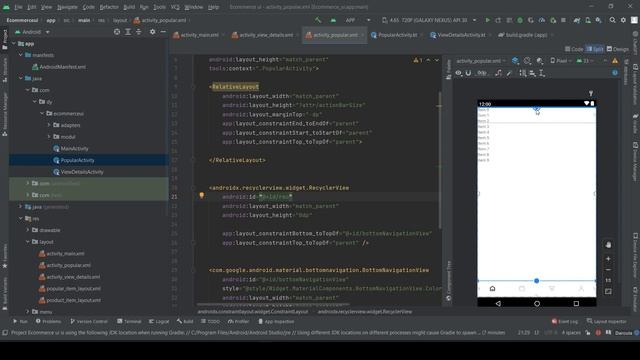Click the Expand All icon in the Project panel
Viewport: 640px width, 360px height.
click(128, 32)
